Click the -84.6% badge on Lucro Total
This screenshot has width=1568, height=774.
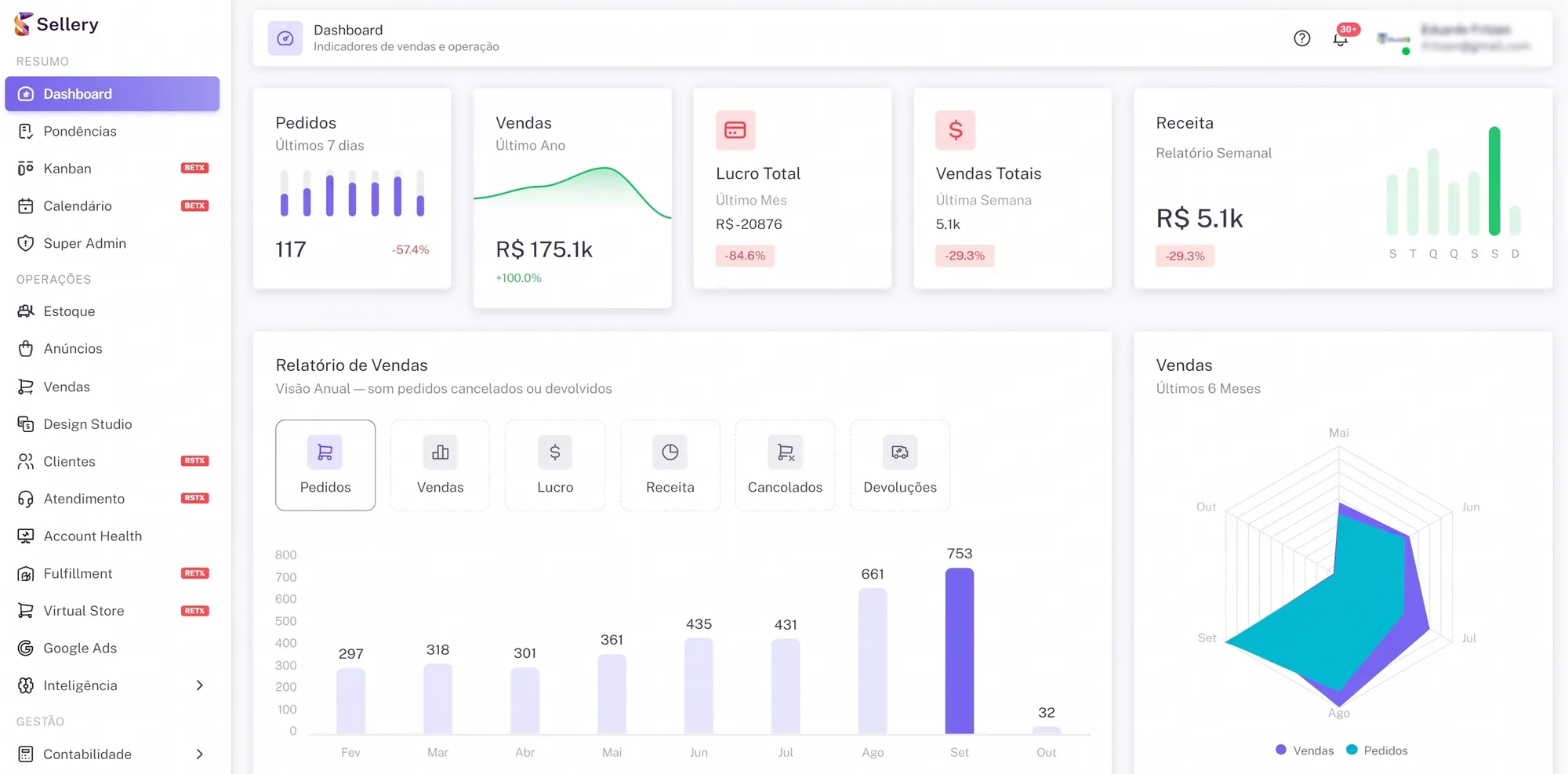point(745,256)
